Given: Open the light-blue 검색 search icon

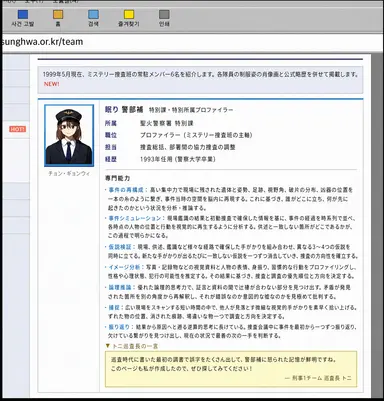Looking at the screenshot, I should 93,14.
